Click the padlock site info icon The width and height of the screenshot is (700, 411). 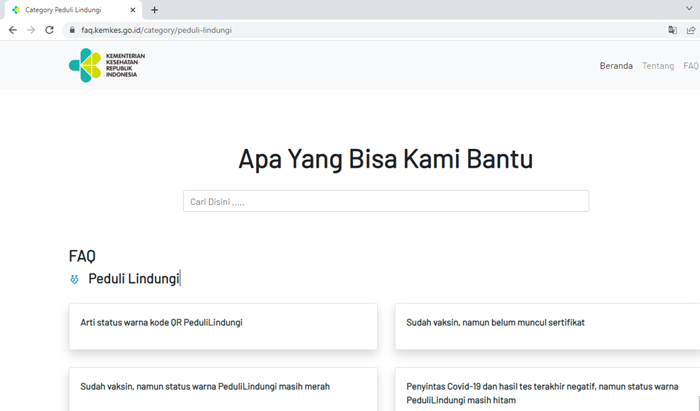click(72, 30)
